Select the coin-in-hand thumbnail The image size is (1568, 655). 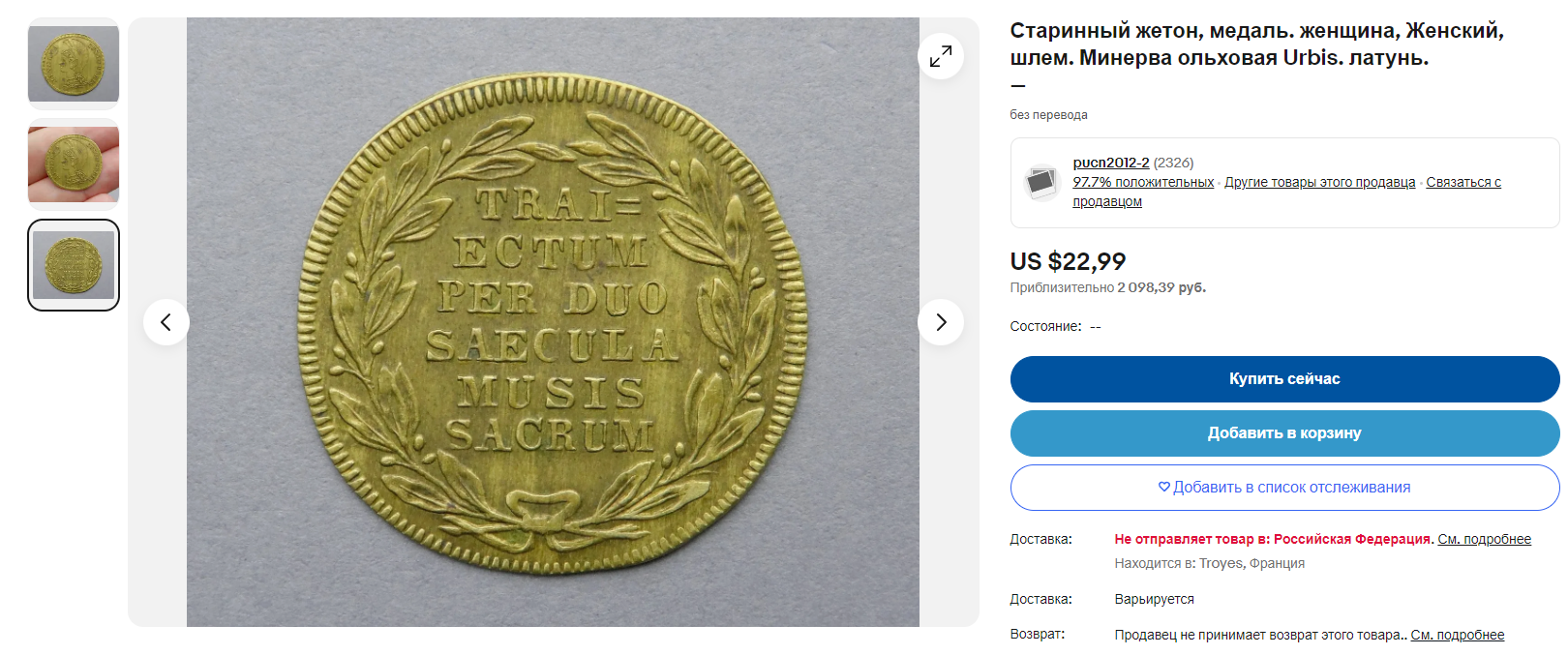tap(74, 164)
